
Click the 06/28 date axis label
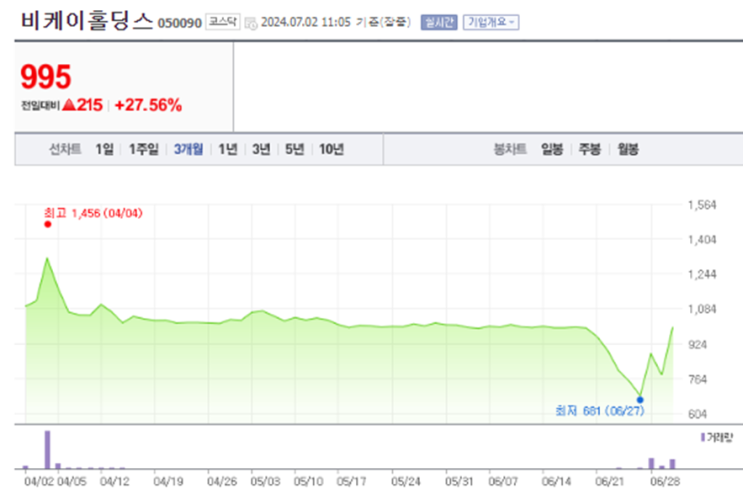(x=665, y=482)
